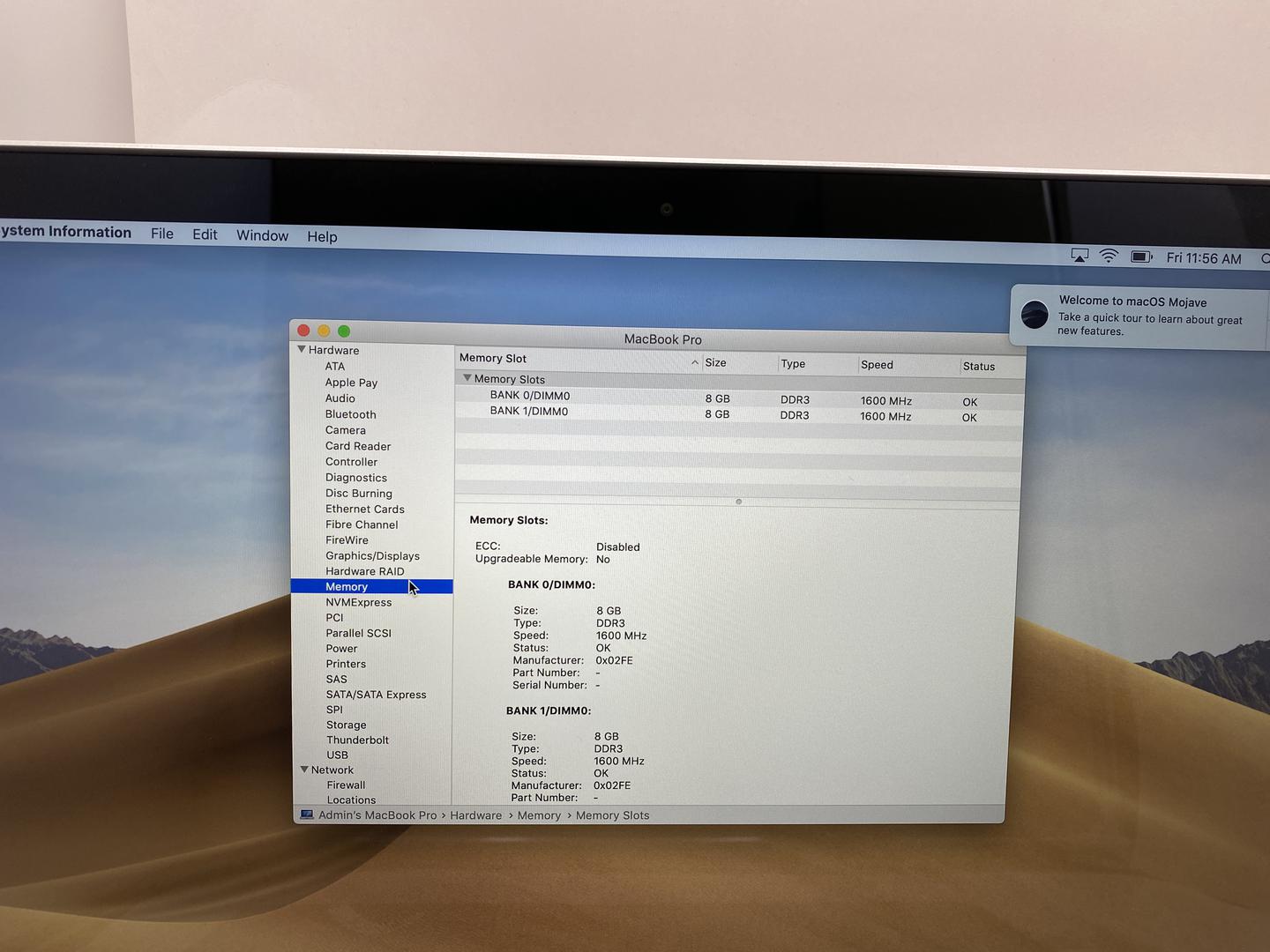1270x952 pixels.
Task: Open the clock showing Fri 11:56 AM
Action: point(1204,258)
